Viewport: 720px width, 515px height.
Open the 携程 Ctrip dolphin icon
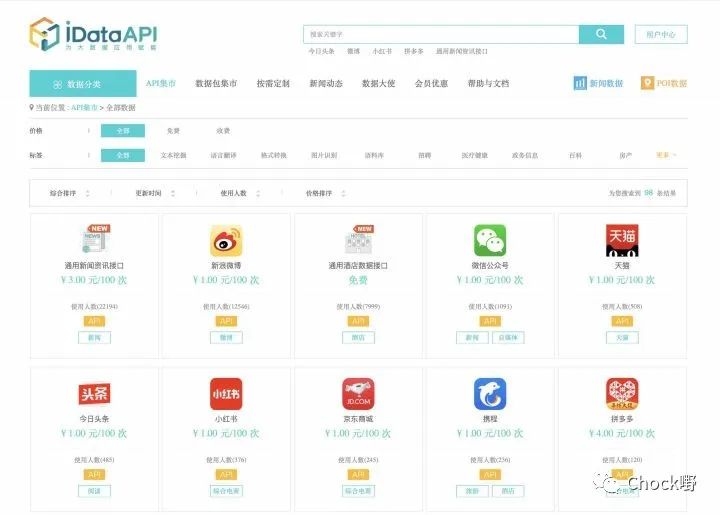pyautogui.click(x=490, y=394)
